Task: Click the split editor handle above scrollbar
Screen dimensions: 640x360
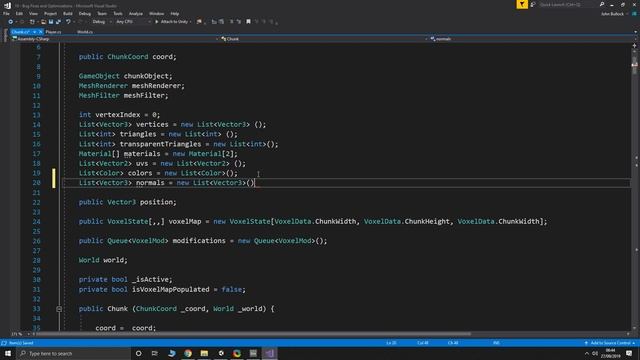Action: coord(634,45)
